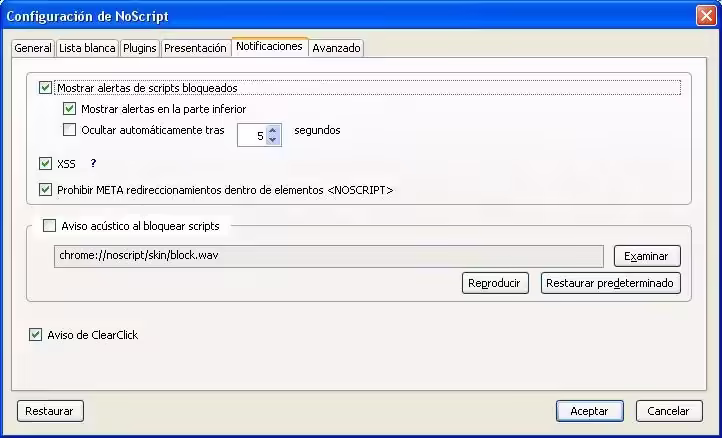Increase seconds with the spinner up arrow
Viewport: 722px width, 438px height.
(273, 131)
